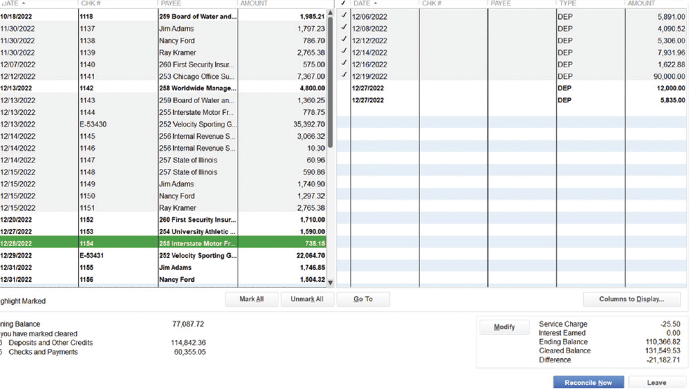
Task: Select payment E-53430 Velocity Sporting
Action: [163, 124]
